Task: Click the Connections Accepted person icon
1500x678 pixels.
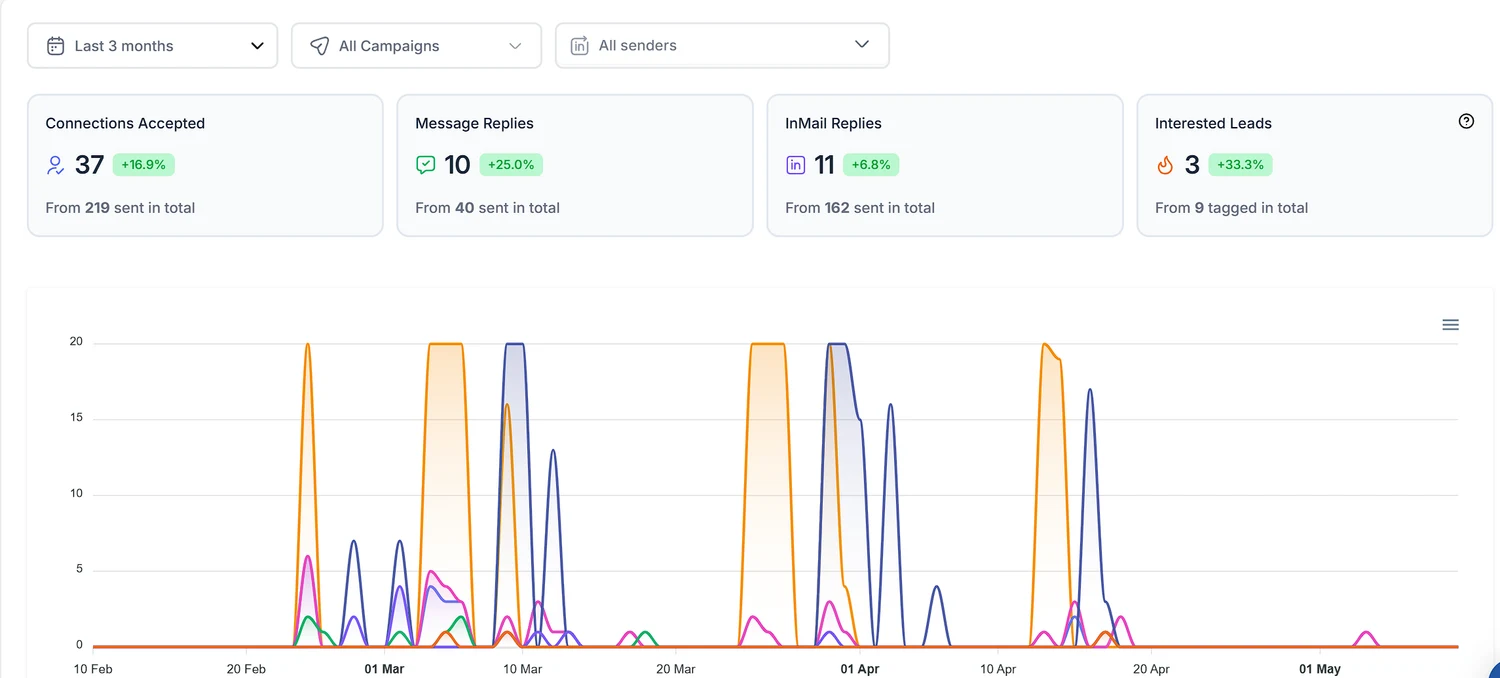Action: pyautogui.click(x=56, y=165)
